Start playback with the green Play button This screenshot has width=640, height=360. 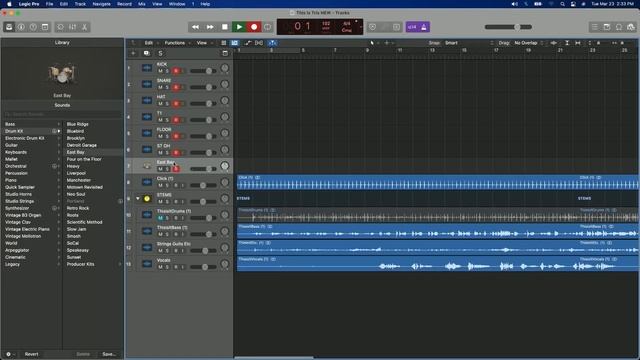[x=239, y=27]
